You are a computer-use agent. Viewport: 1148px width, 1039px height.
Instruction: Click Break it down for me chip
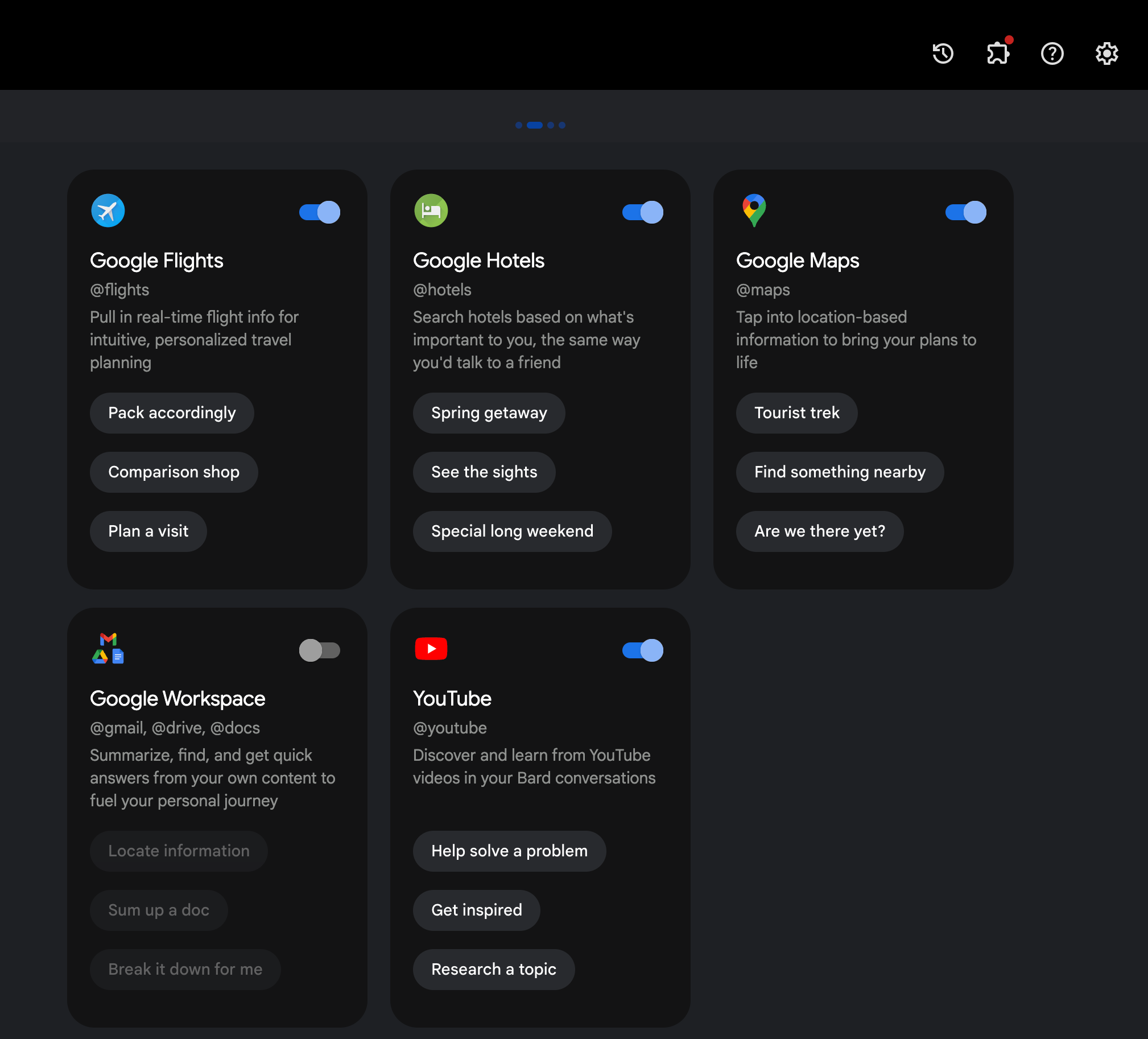(185, 970)
